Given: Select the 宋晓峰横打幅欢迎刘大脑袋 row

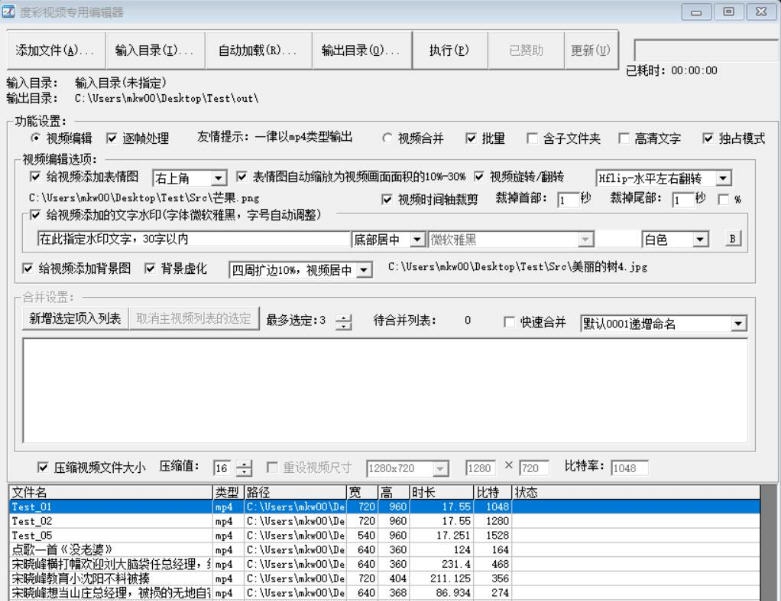Looking at the screenshot, I should [385, 565].
